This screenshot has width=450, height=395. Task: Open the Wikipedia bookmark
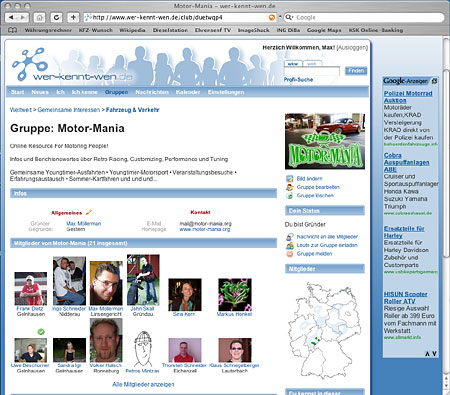[x=132, y=30]
